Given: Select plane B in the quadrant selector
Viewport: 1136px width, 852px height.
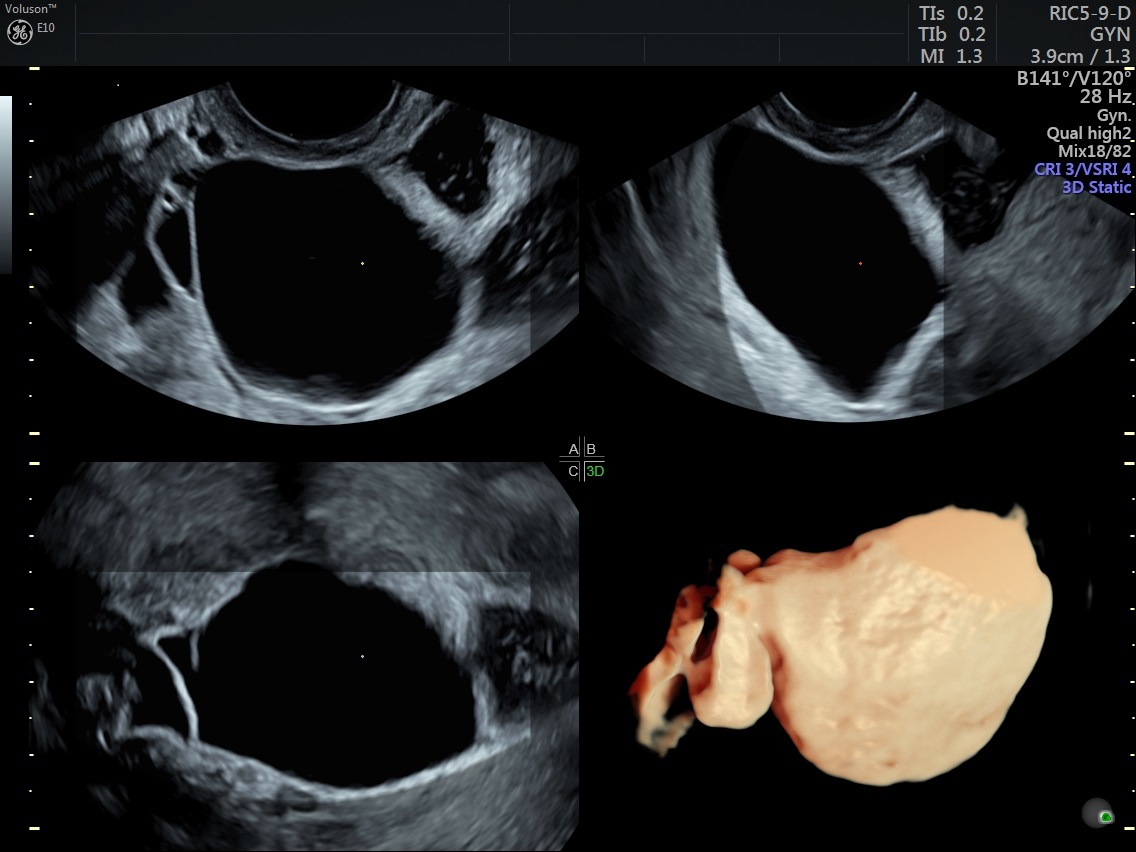Looking at the screenshot, I should [591, 449].
